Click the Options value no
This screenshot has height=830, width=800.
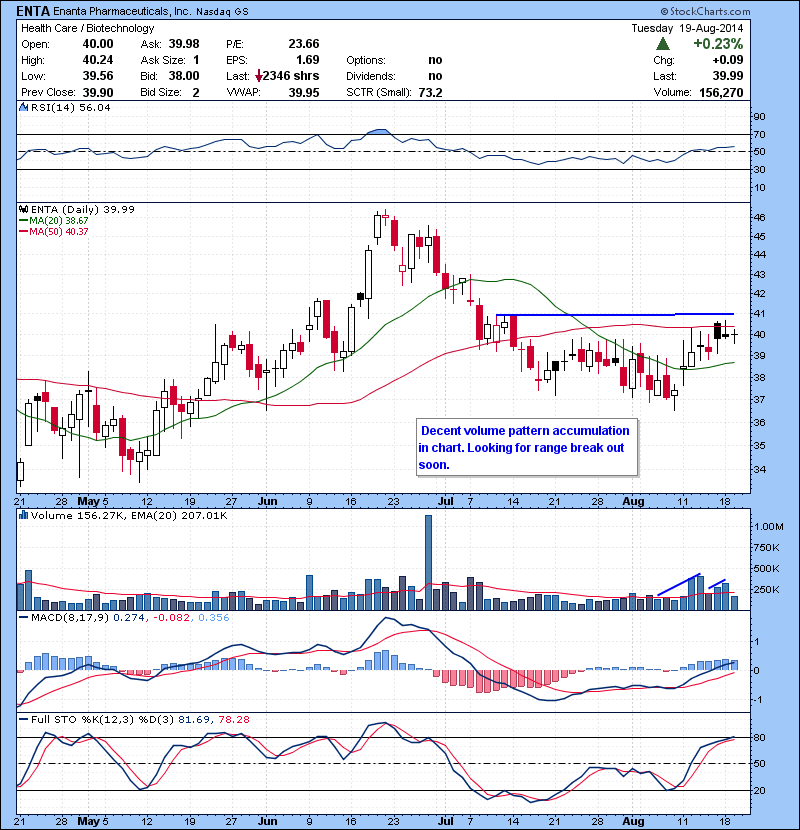pos(435,60)
